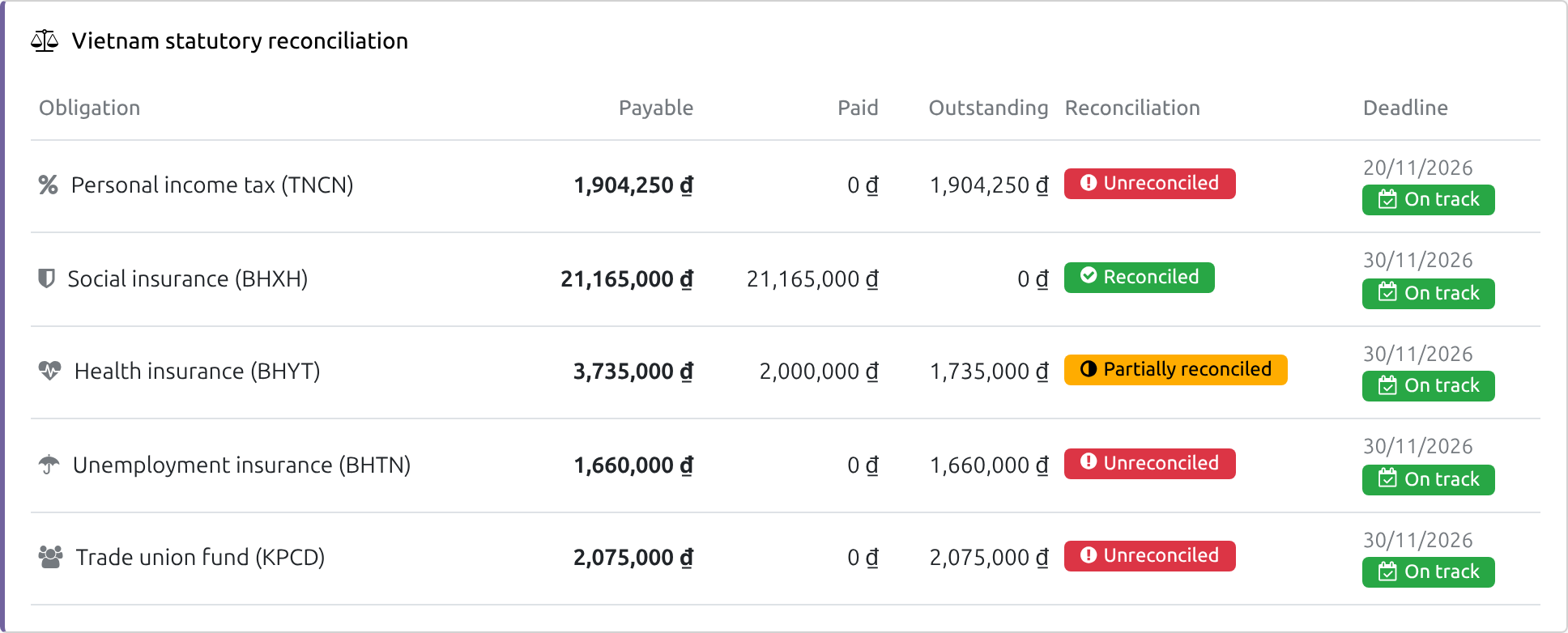Select the Trade union fund (KPCD) label
Viewport: 1568px width, 633px height.
200,557
